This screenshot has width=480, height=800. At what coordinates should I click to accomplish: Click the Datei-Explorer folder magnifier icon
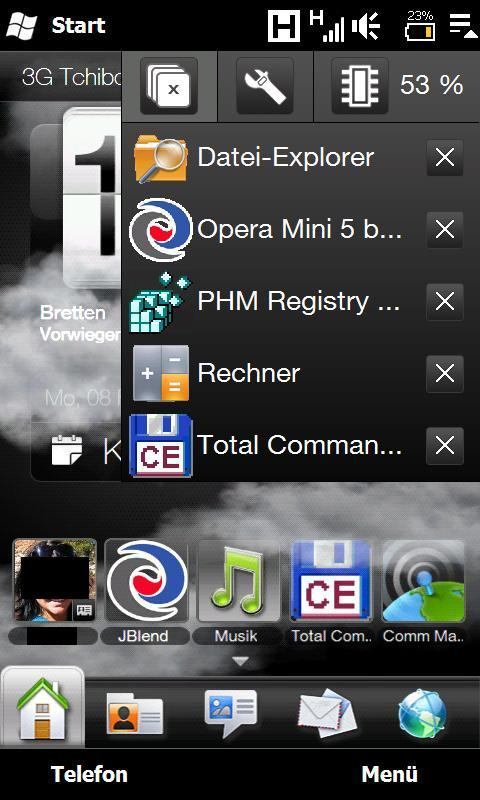(161, 158)
